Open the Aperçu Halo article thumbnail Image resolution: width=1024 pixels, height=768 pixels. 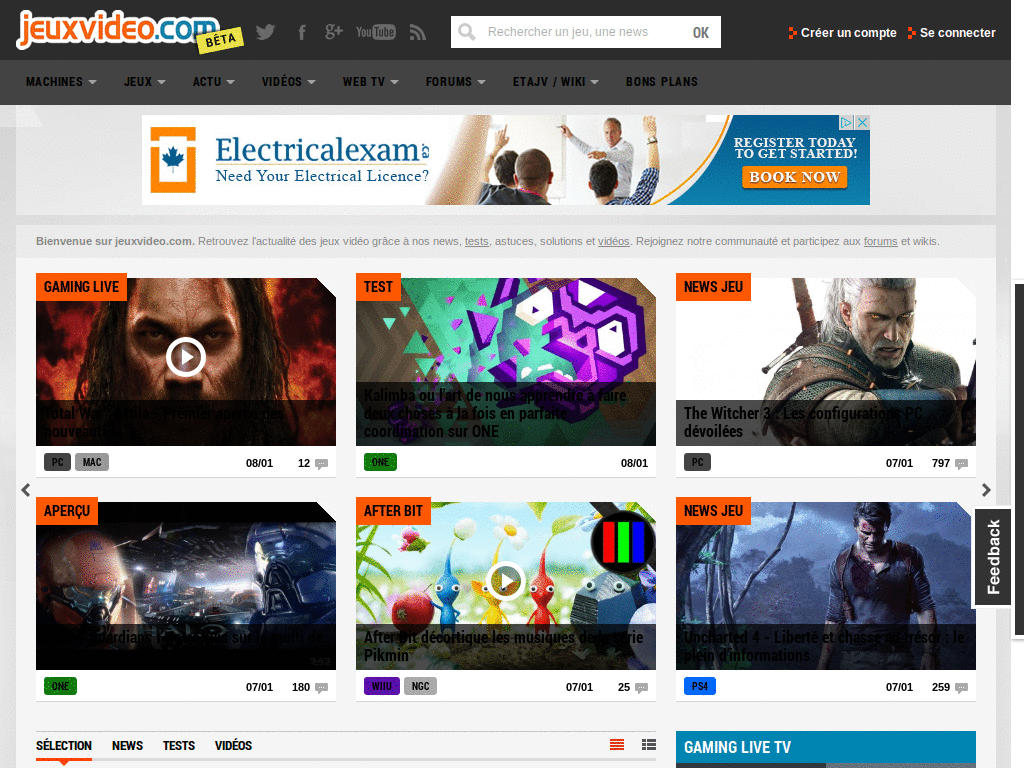point(185,586)
